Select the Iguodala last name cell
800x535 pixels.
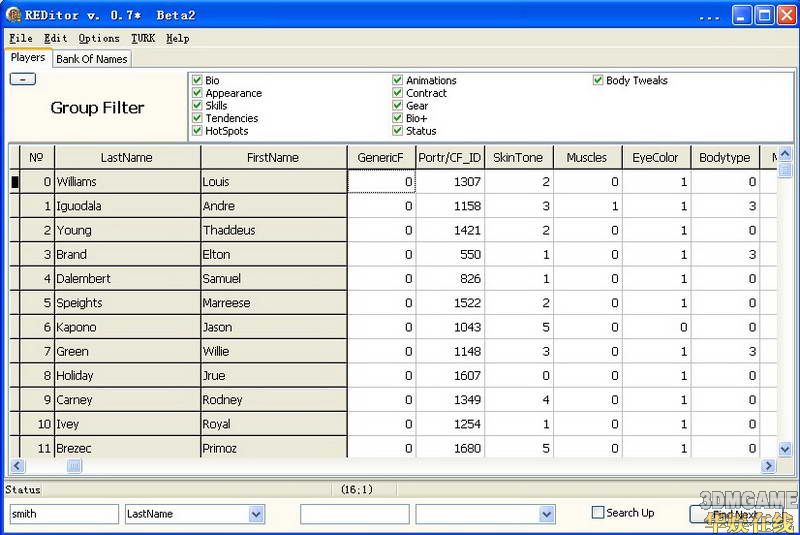128,206
